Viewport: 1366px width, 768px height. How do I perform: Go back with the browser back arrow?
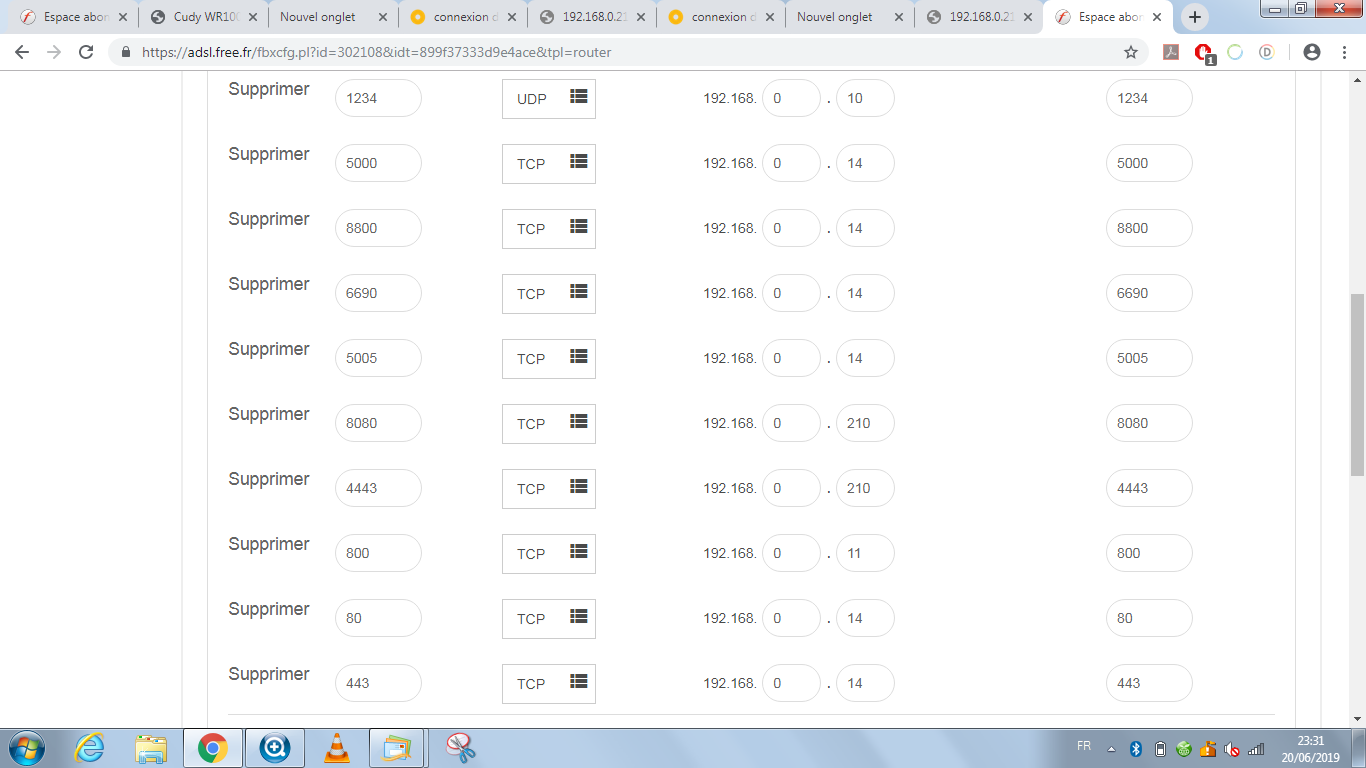pyautogui.click(x=22, y=52)
